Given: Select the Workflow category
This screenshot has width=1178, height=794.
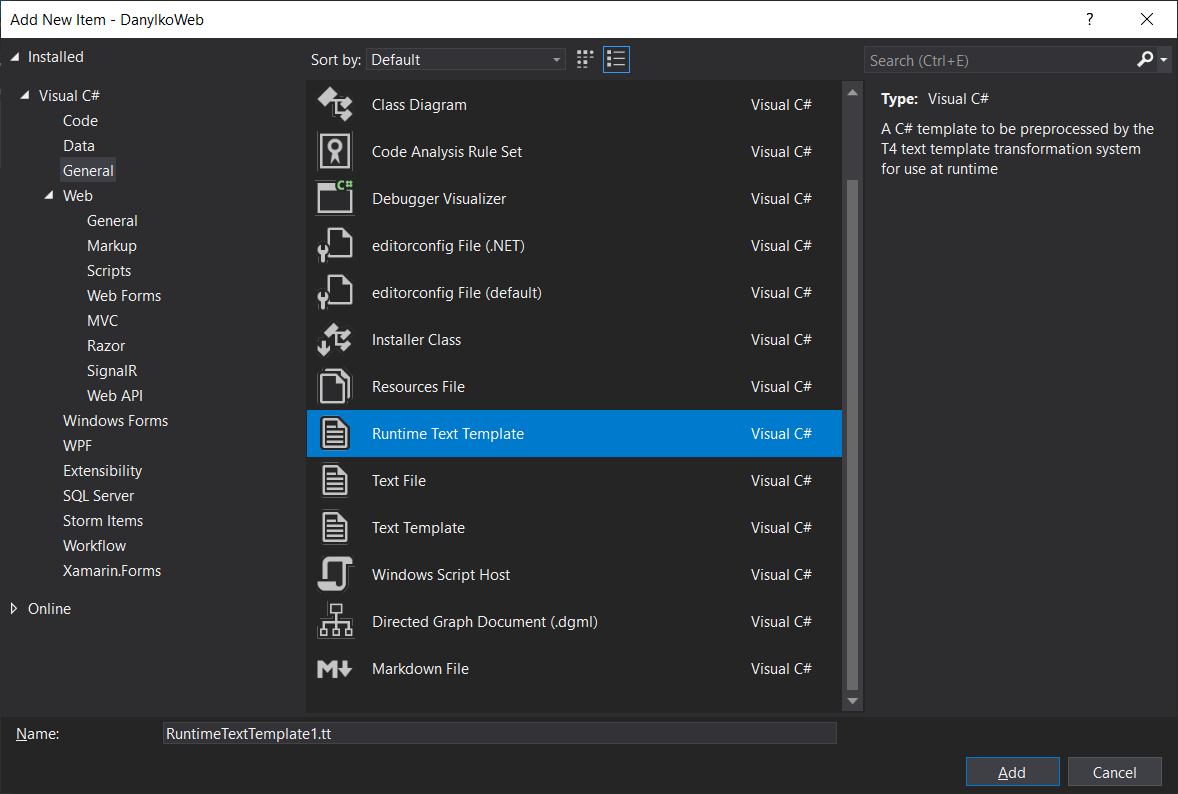Looking at the screenshot, I should coord(95,546).
